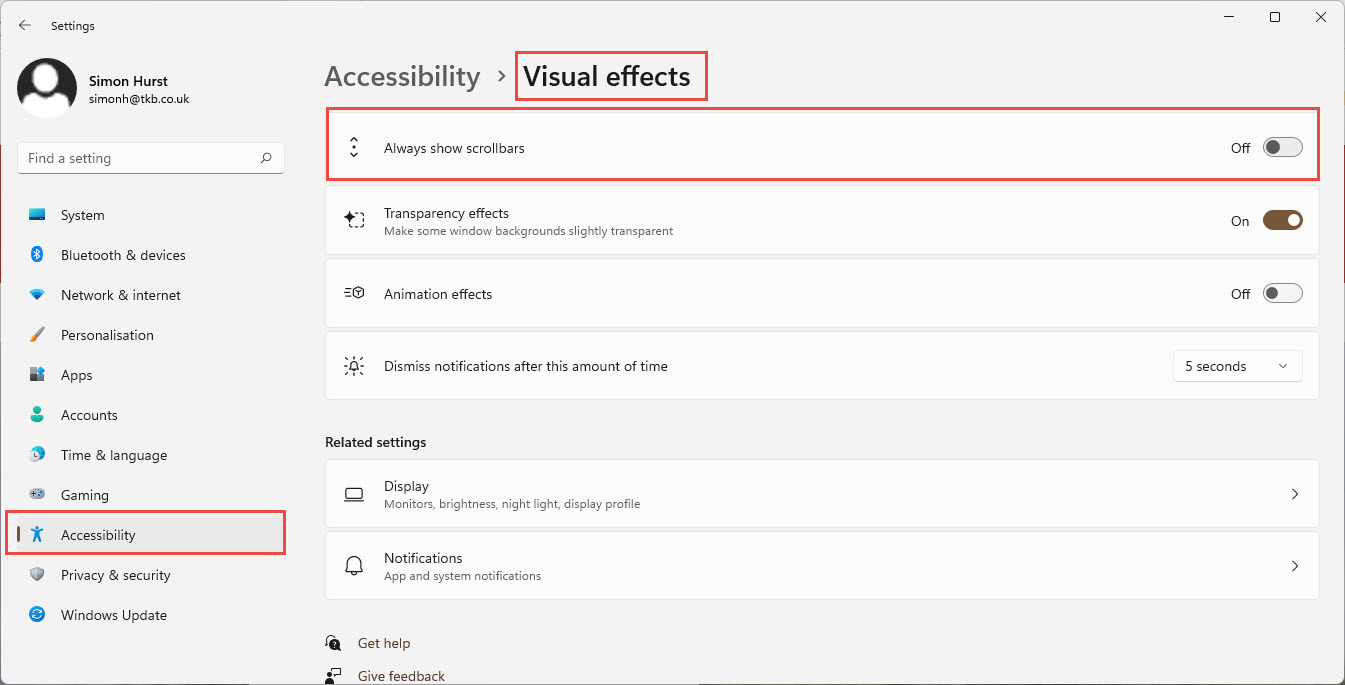Click the Give feedback link

pyautogui.click(x=401, y=676)
